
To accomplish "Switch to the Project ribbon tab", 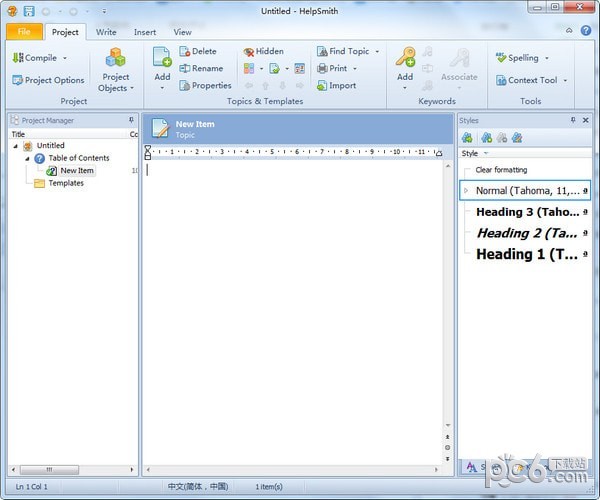I will tap(65, 32).
